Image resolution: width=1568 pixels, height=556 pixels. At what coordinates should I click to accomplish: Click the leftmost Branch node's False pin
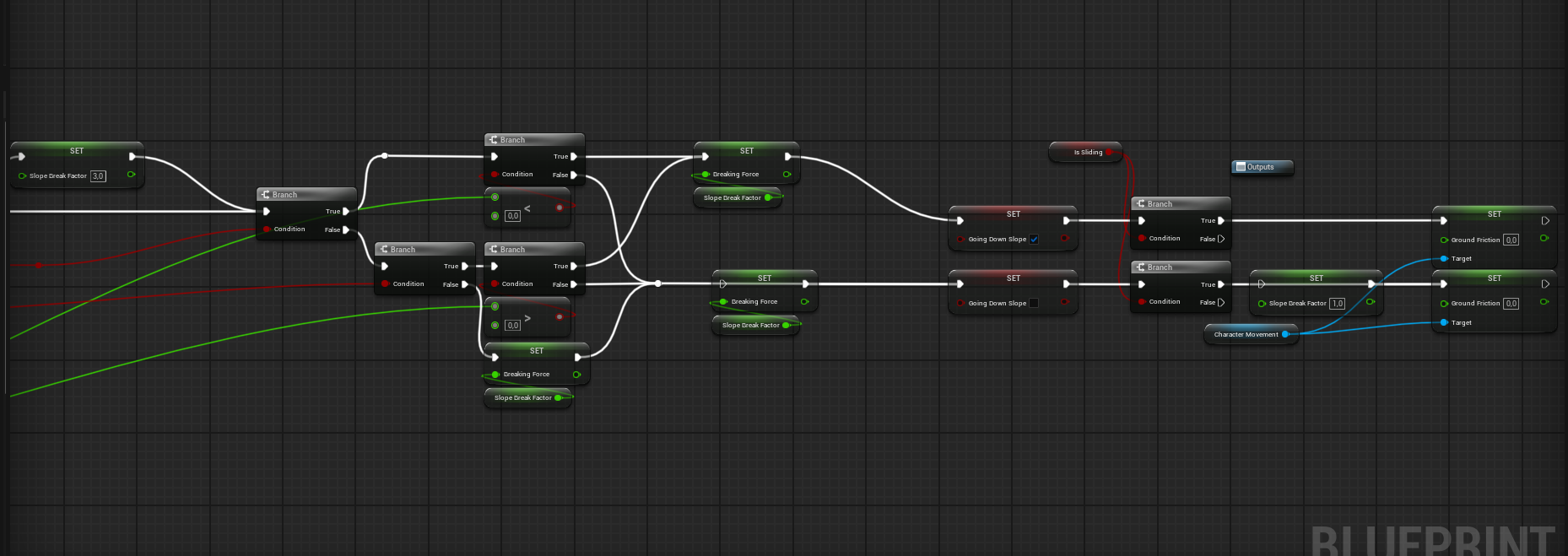[x=345, y=229]
